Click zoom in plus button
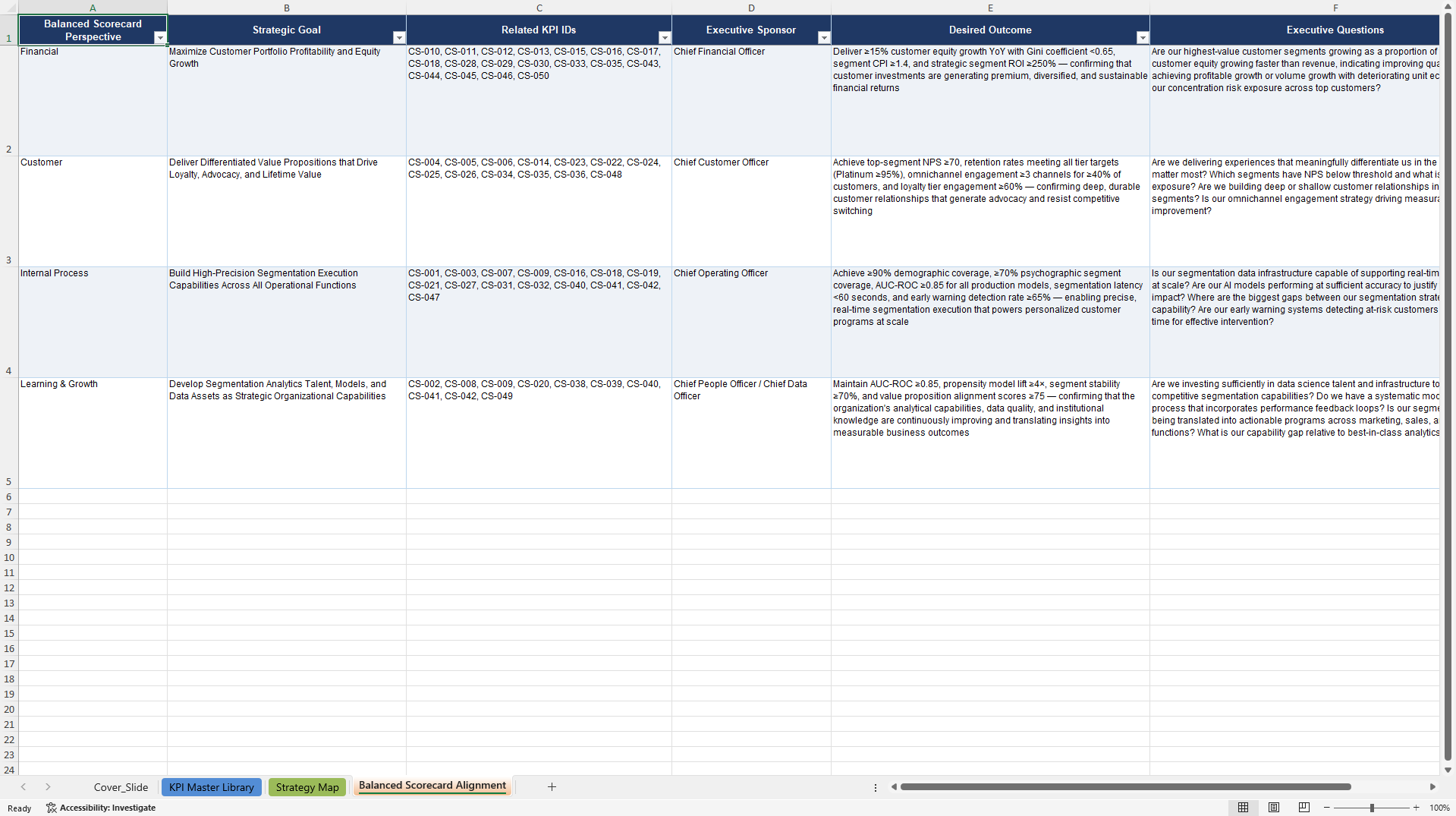Screen dimensions: 1456x816 coord(1417,808)
